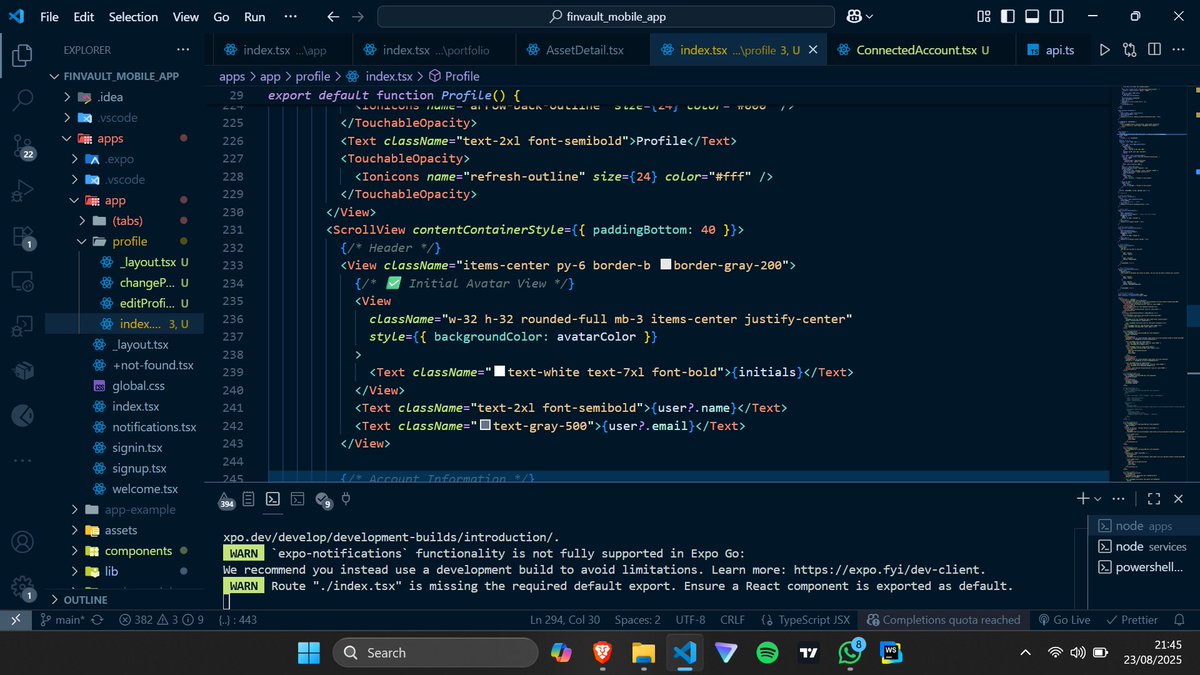Screen dimensions: 1200x675
Task: Run the file with the play icon
Action: click(x=1105, y=50)
